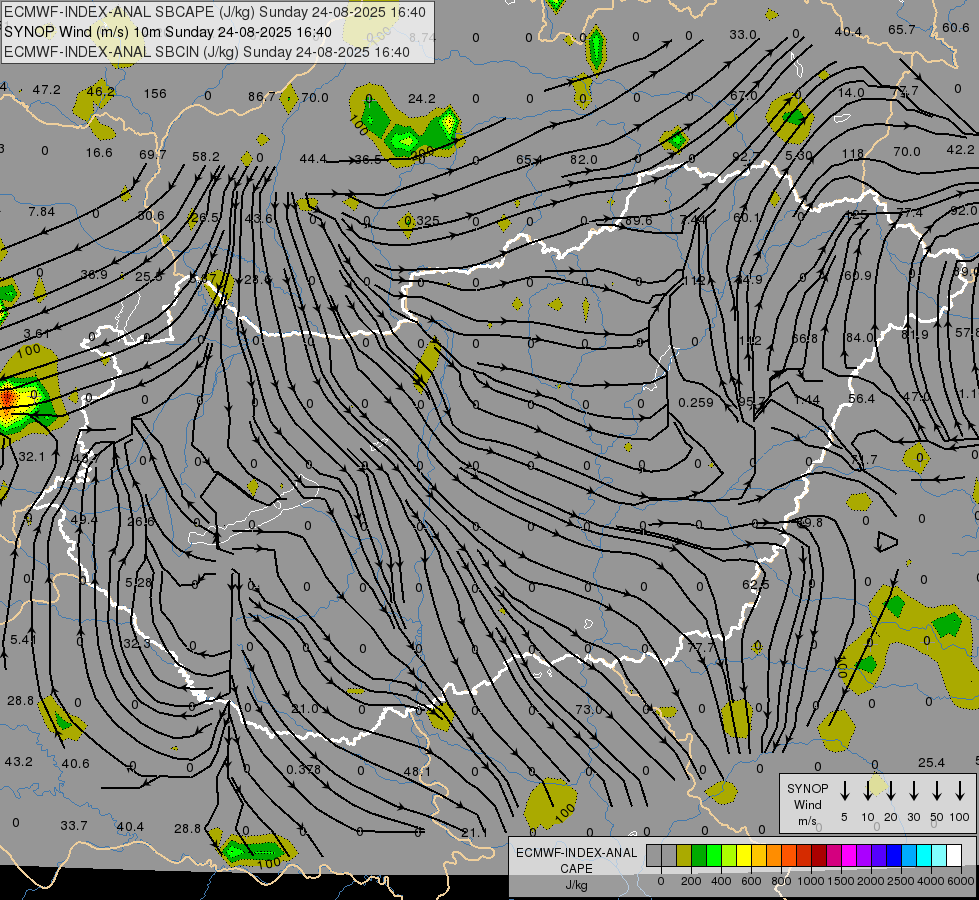This screenshot has width=979, height=900.
Task: Click the map value 7.84
Action: click(x=42, y=212)
